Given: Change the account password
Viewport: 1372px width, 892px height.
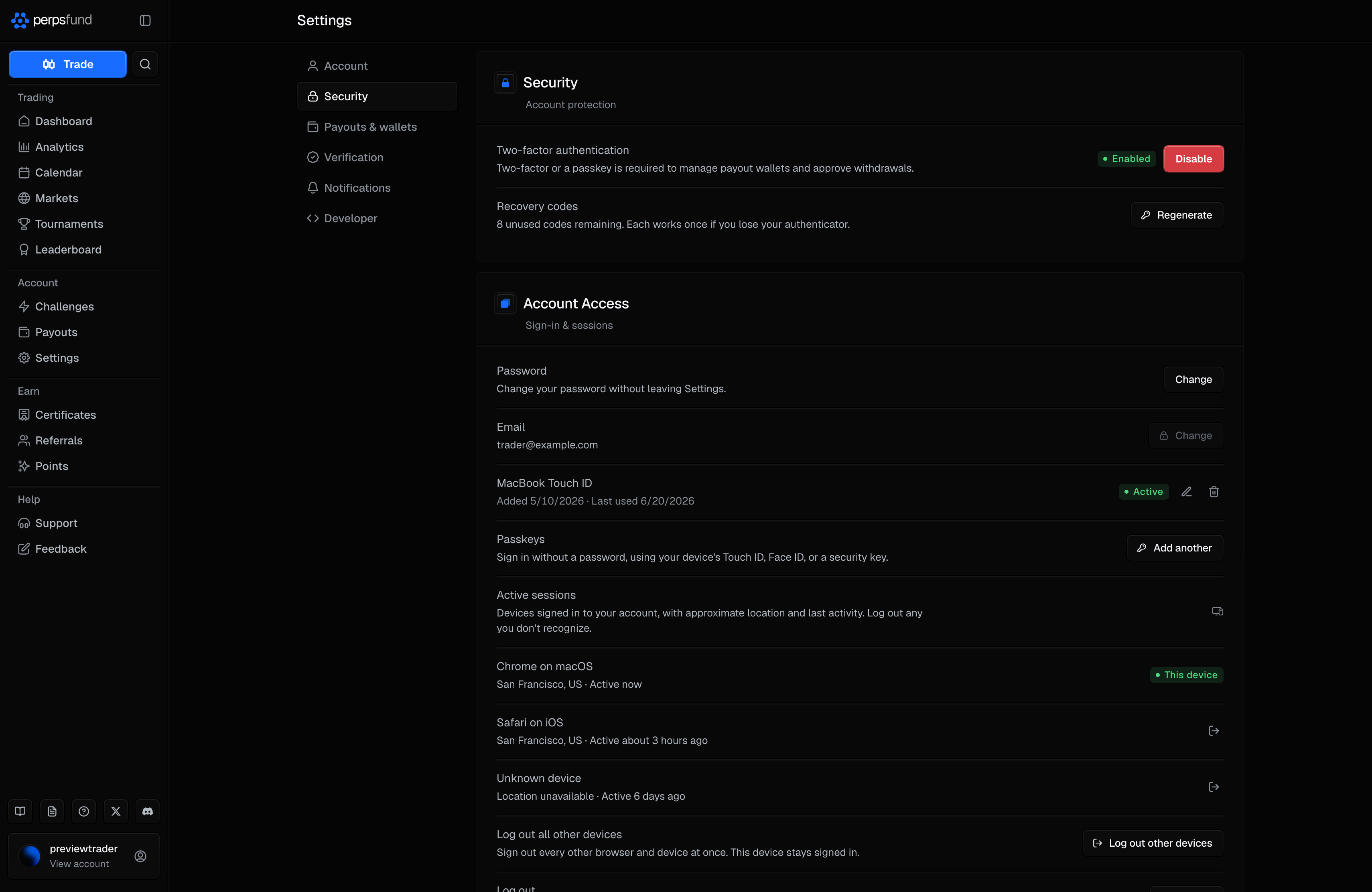Looking at the screenshot, I should click(x=1193, y=380).
